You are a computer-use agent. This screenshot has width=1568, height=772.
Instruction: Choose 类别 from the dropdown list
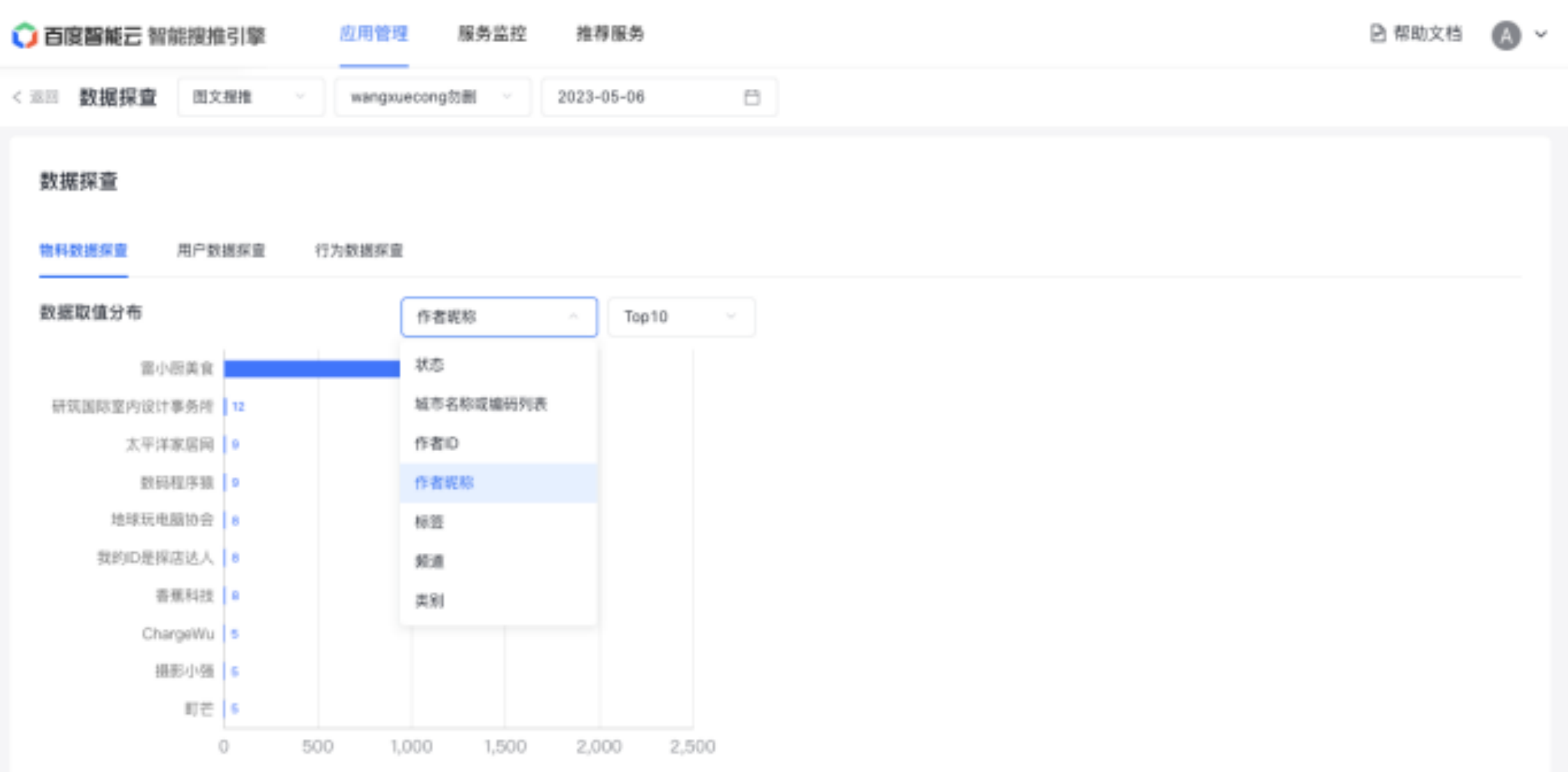point(499,601)
